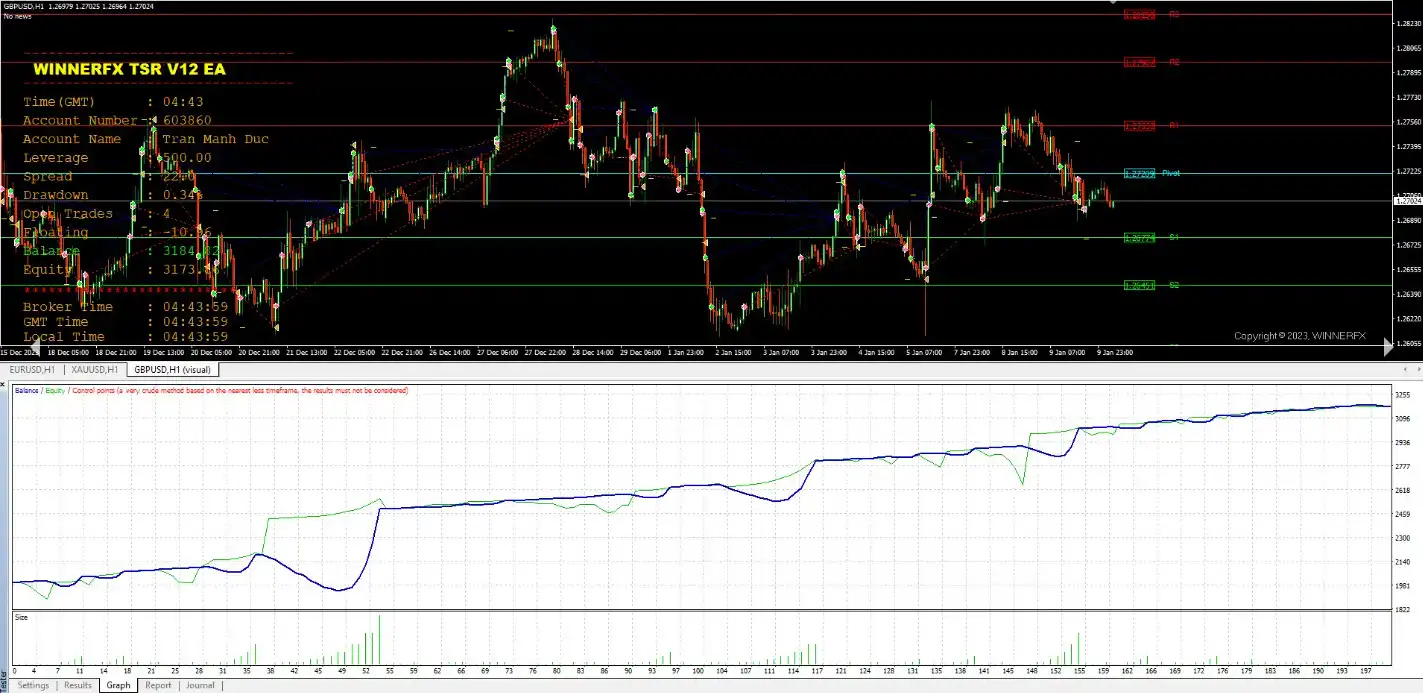Select the tester Graph tab
Viewport: 1423px width, 693px height.
coord(119,686)
